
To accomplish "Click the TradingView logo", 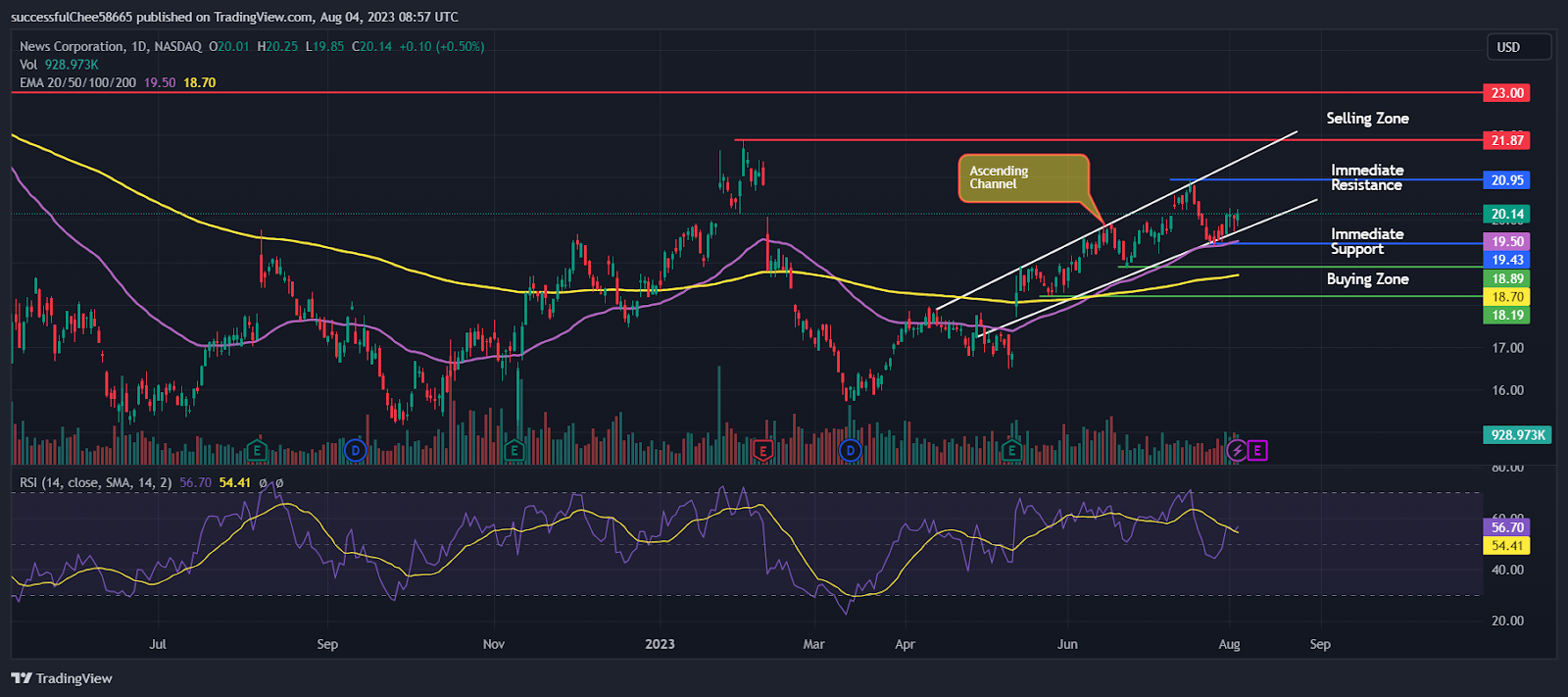I will click(x=62, y=678).
